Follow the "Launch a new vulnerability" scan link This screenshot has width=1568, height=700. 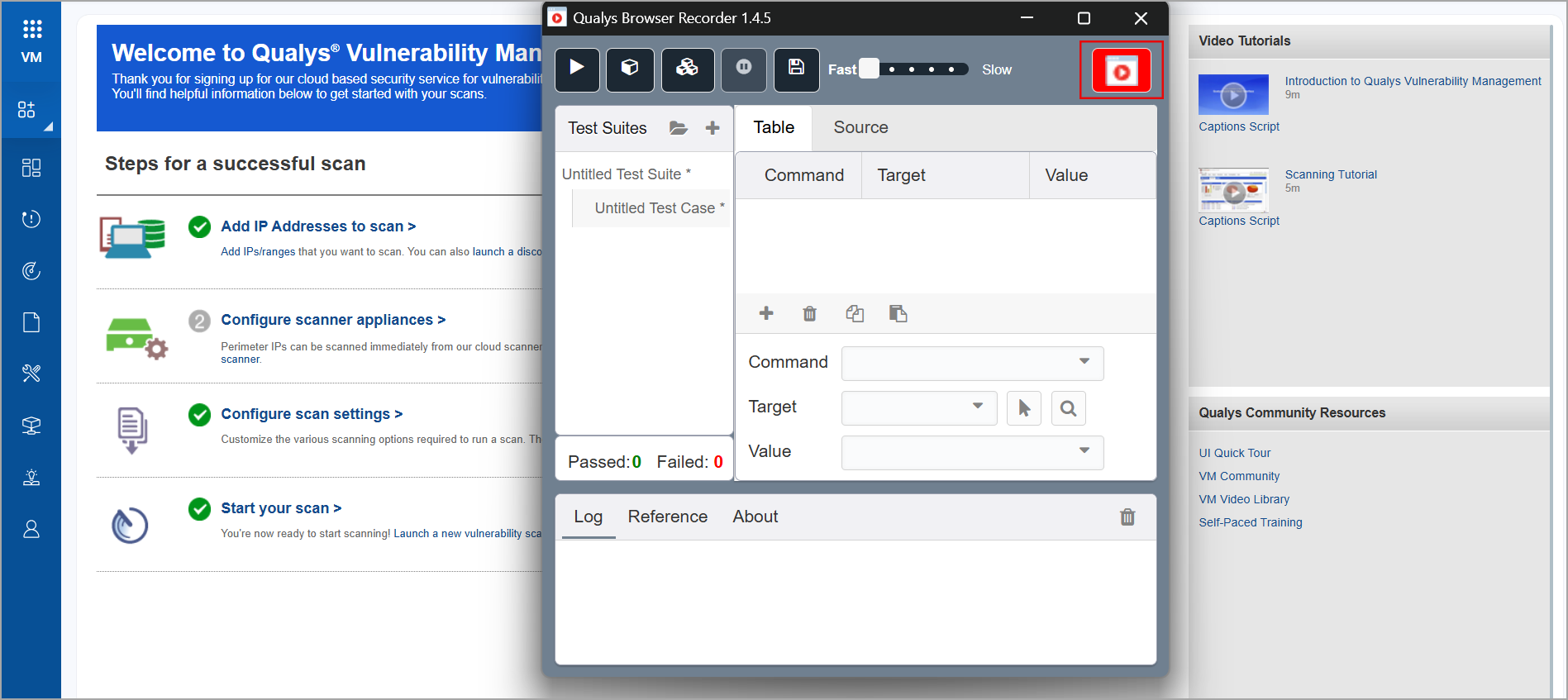[x=467, y=534]
